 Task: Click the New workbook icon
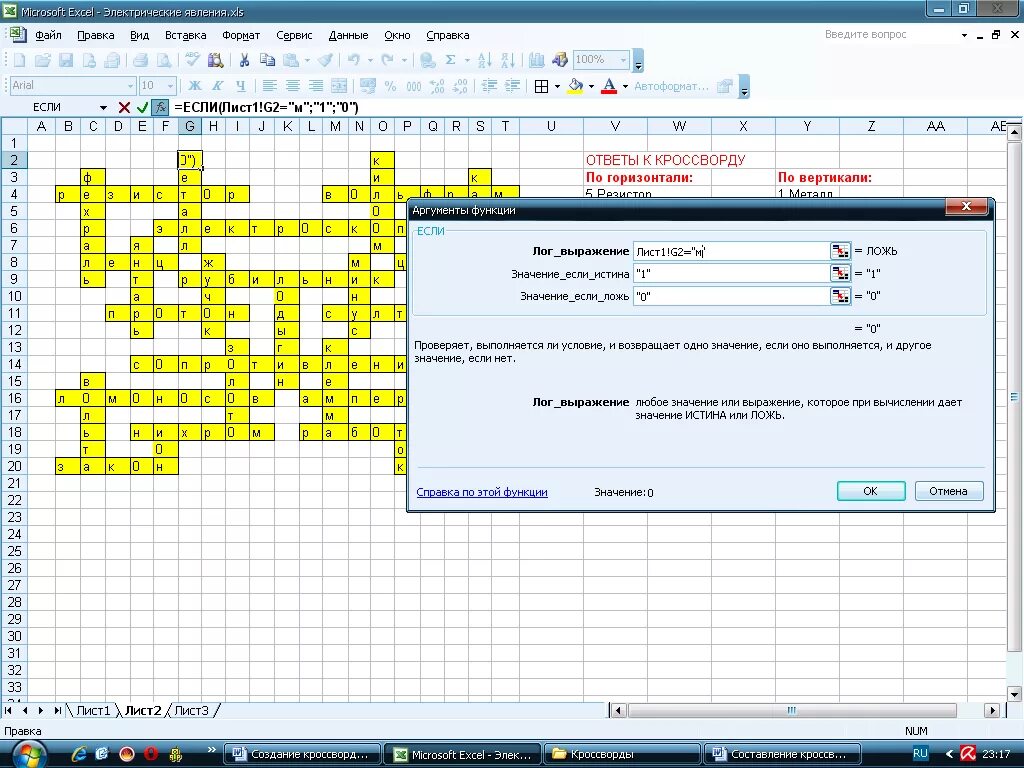click(x=20, y=60)
